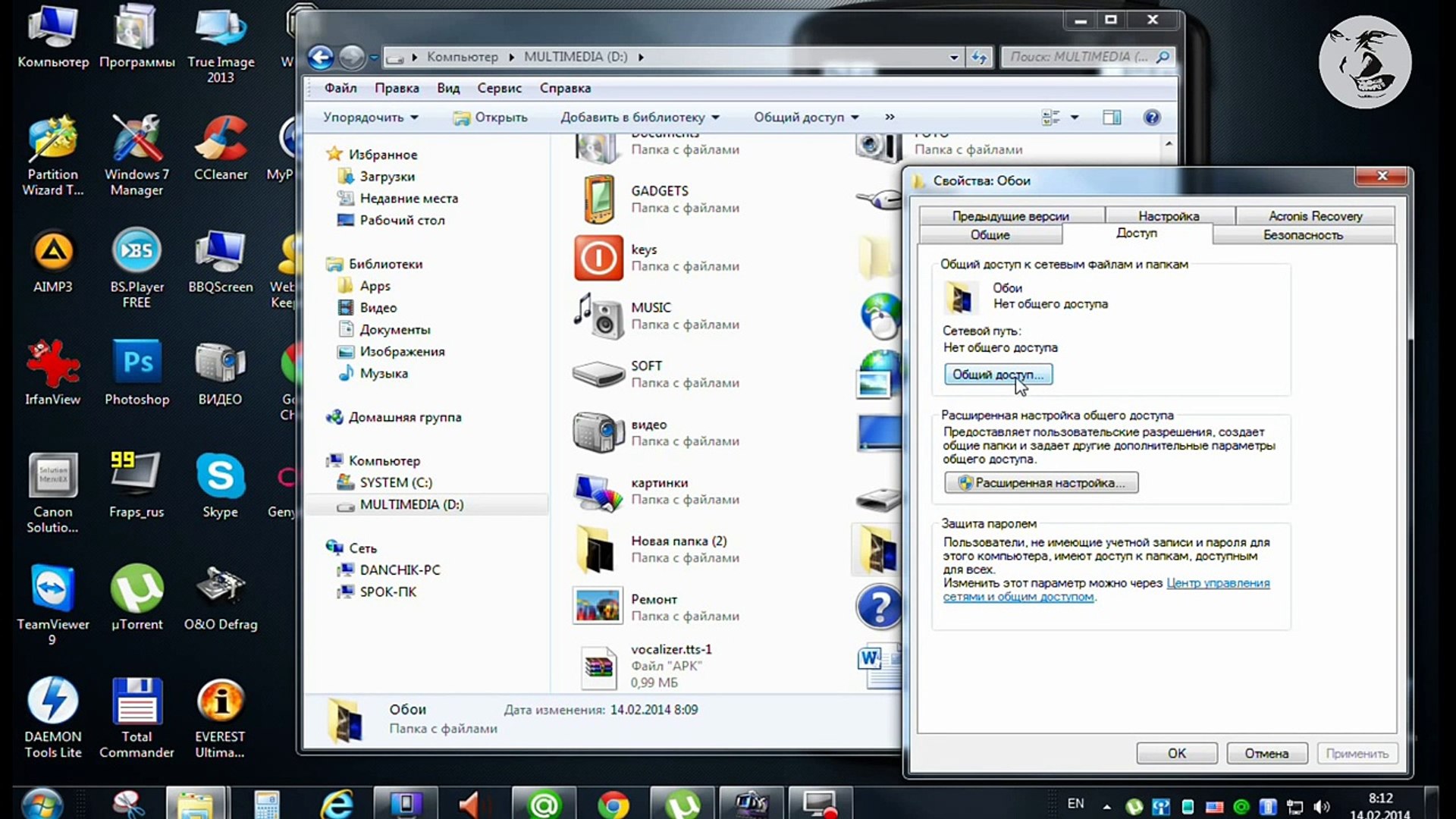Click the help question mark icon

coord(1151,118)
